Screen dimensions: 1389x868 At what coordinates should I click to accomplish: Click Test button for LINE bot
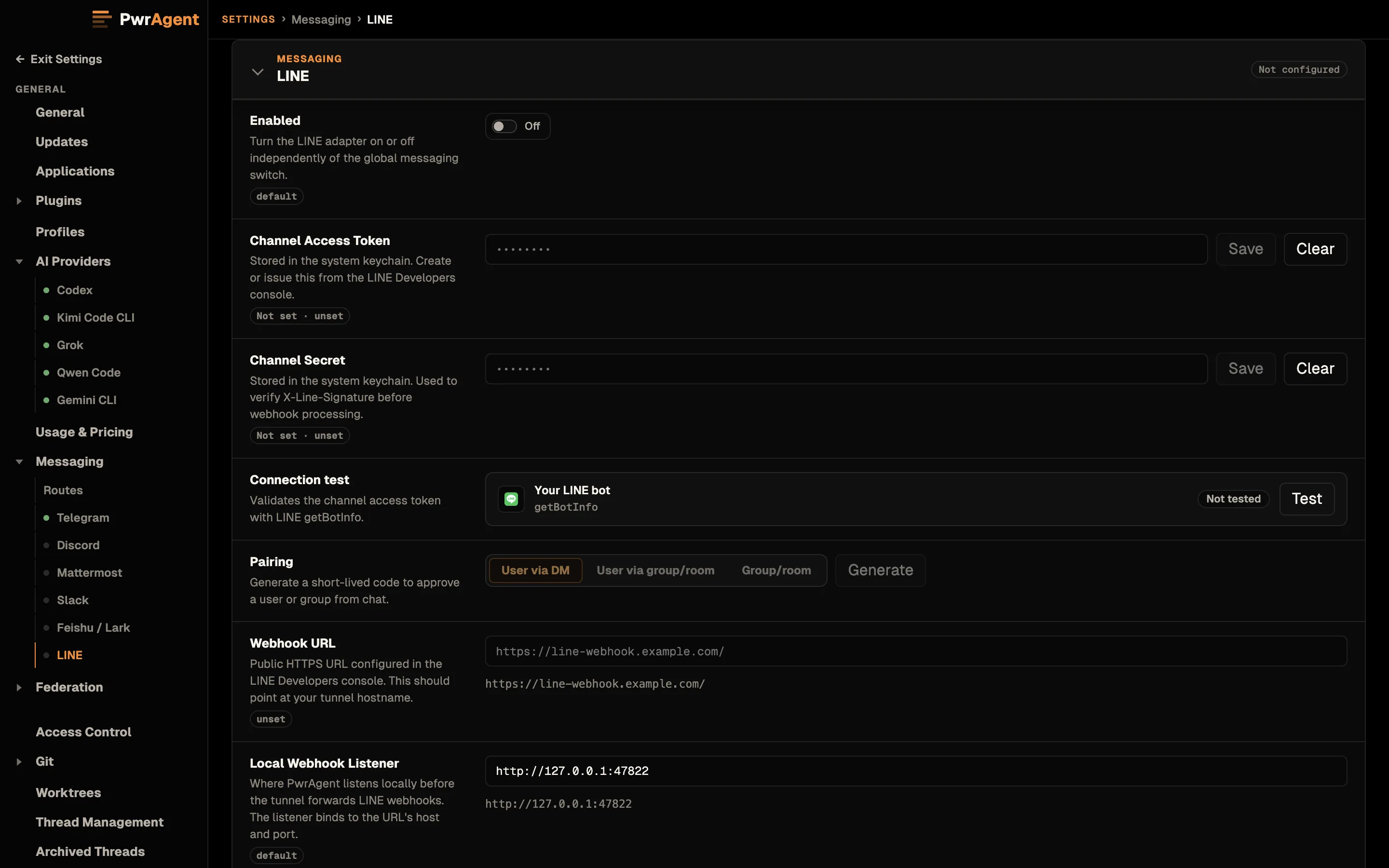(x=1307, y=499)
